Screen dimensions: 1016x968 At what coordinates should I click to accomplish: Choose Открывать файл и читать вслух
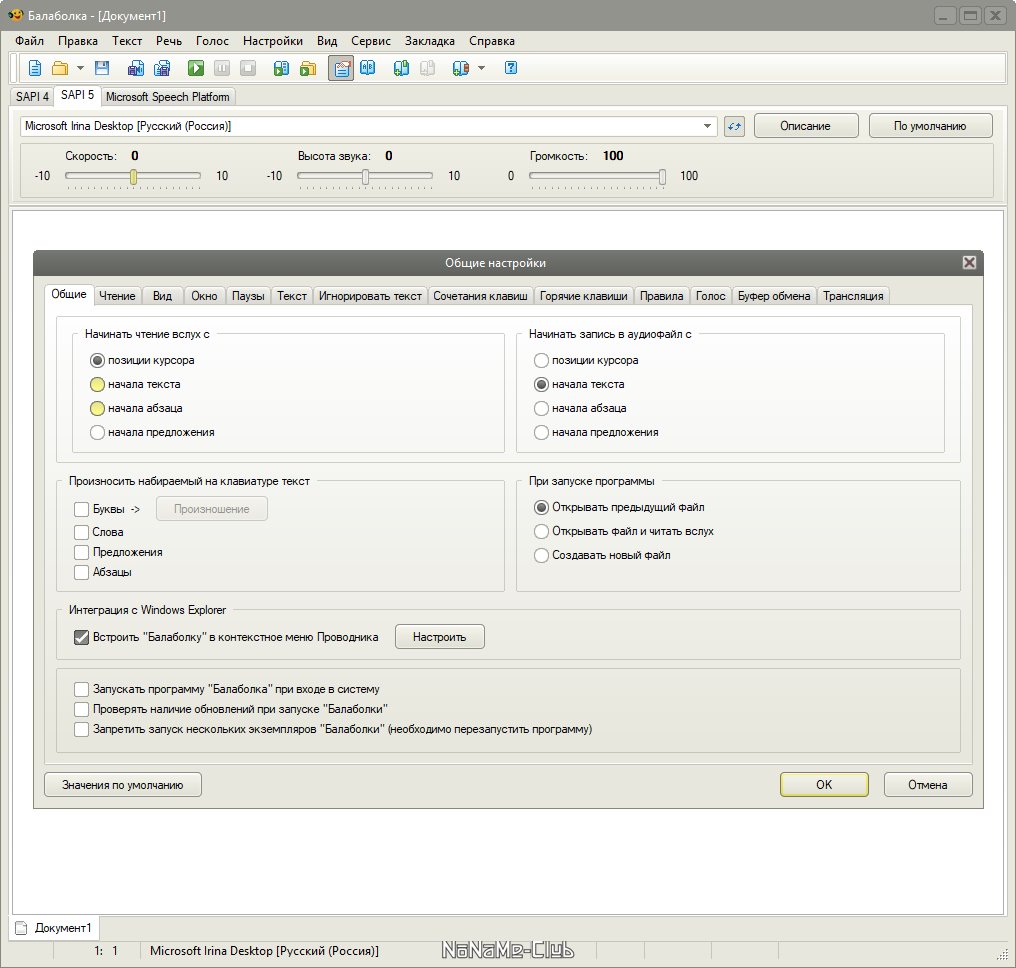[x=541, y=531]
